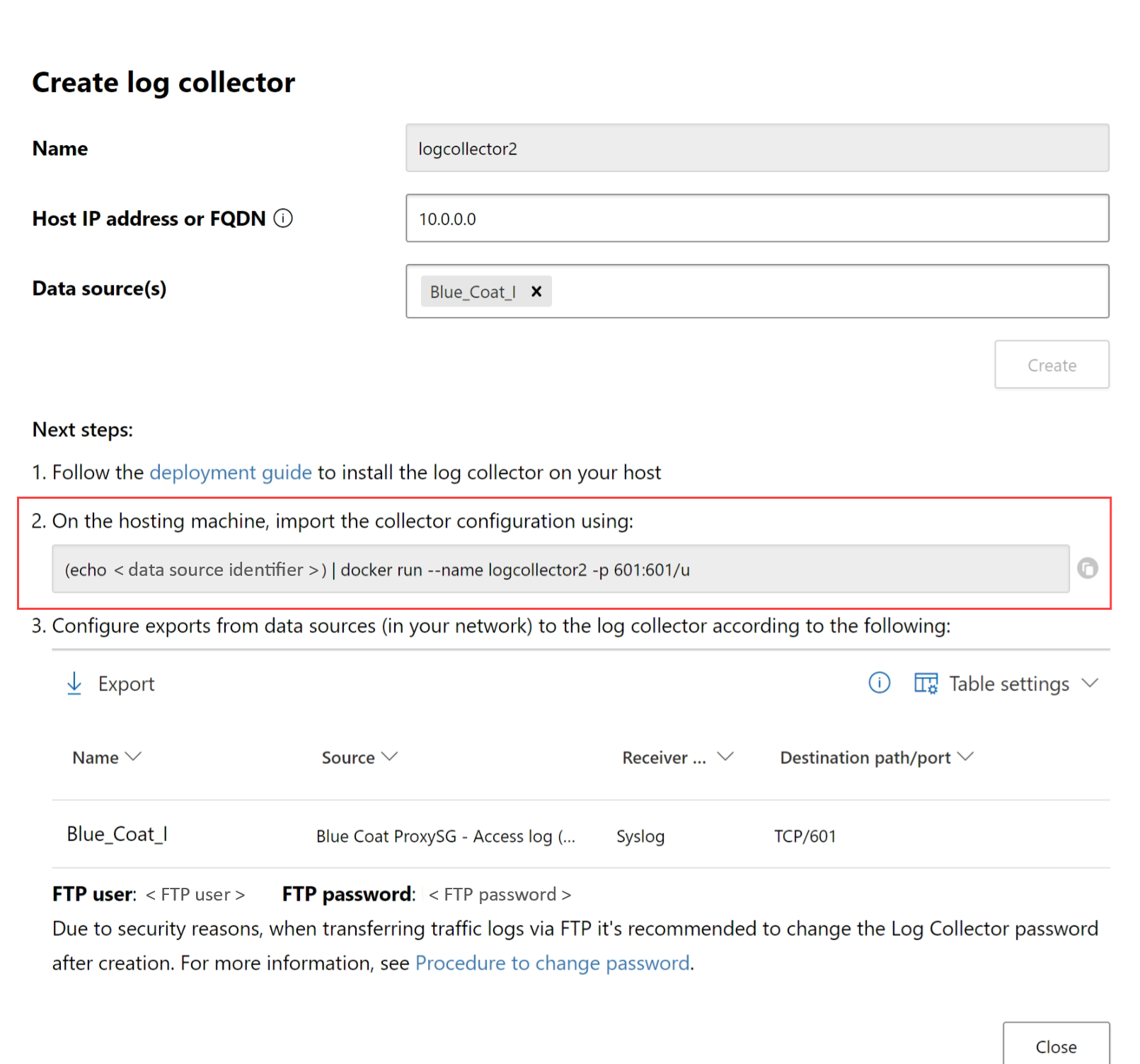Remove the Blue_Coat_I data source tag
Viewport: 1140px width, 1064px height.
536,291
